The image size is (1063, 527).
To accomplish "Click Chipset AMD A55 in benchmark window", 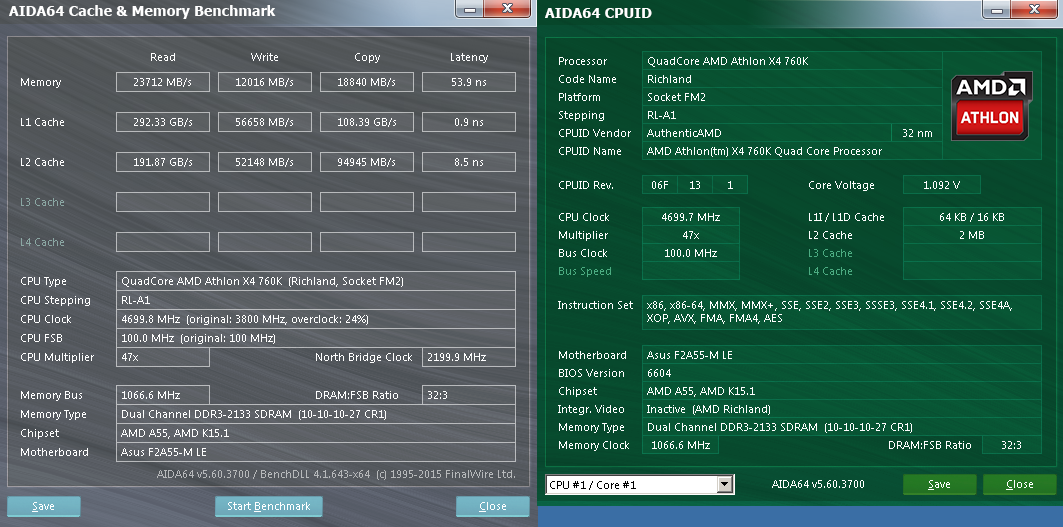I will tap(316, 433).
